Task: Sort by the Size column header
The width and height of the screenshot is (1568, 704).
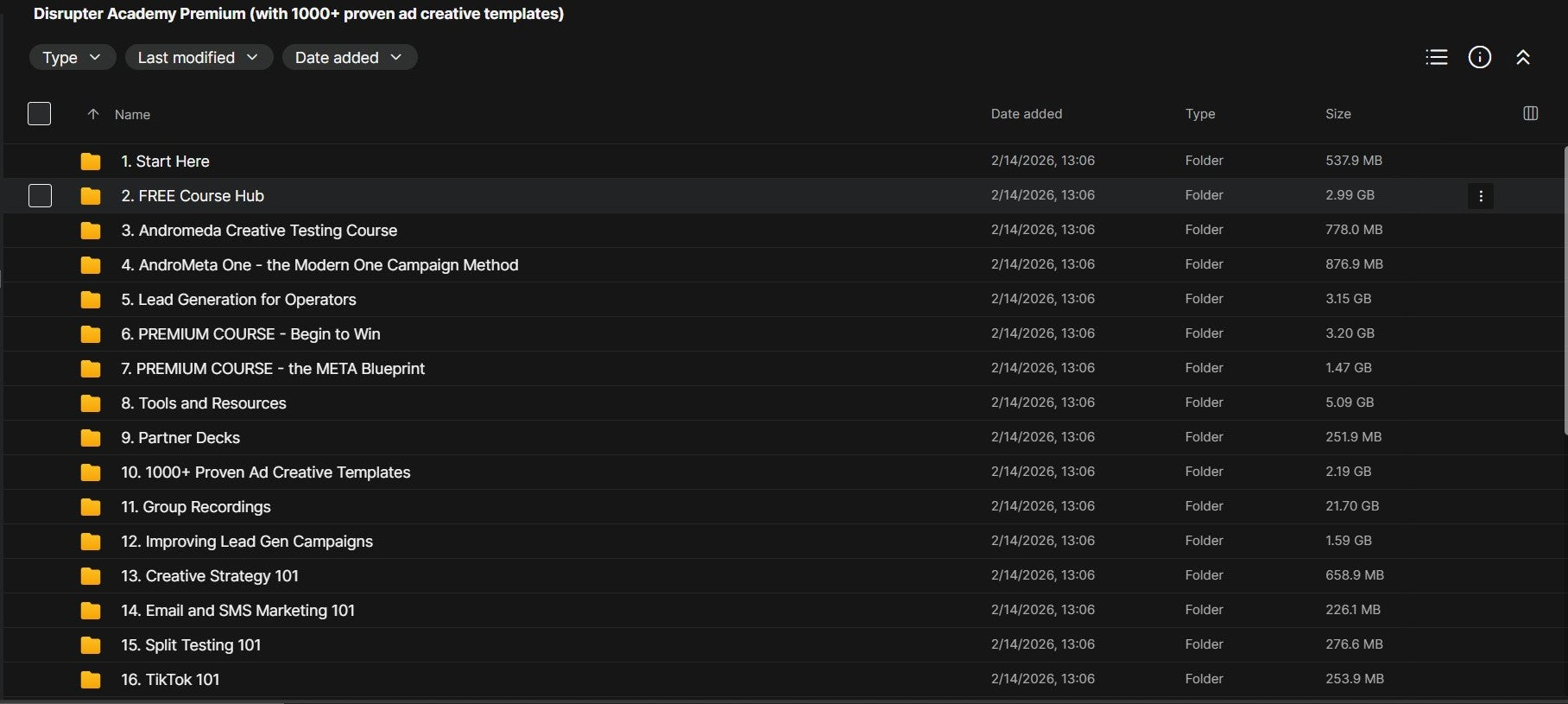Action: (x=1338, y=114)
